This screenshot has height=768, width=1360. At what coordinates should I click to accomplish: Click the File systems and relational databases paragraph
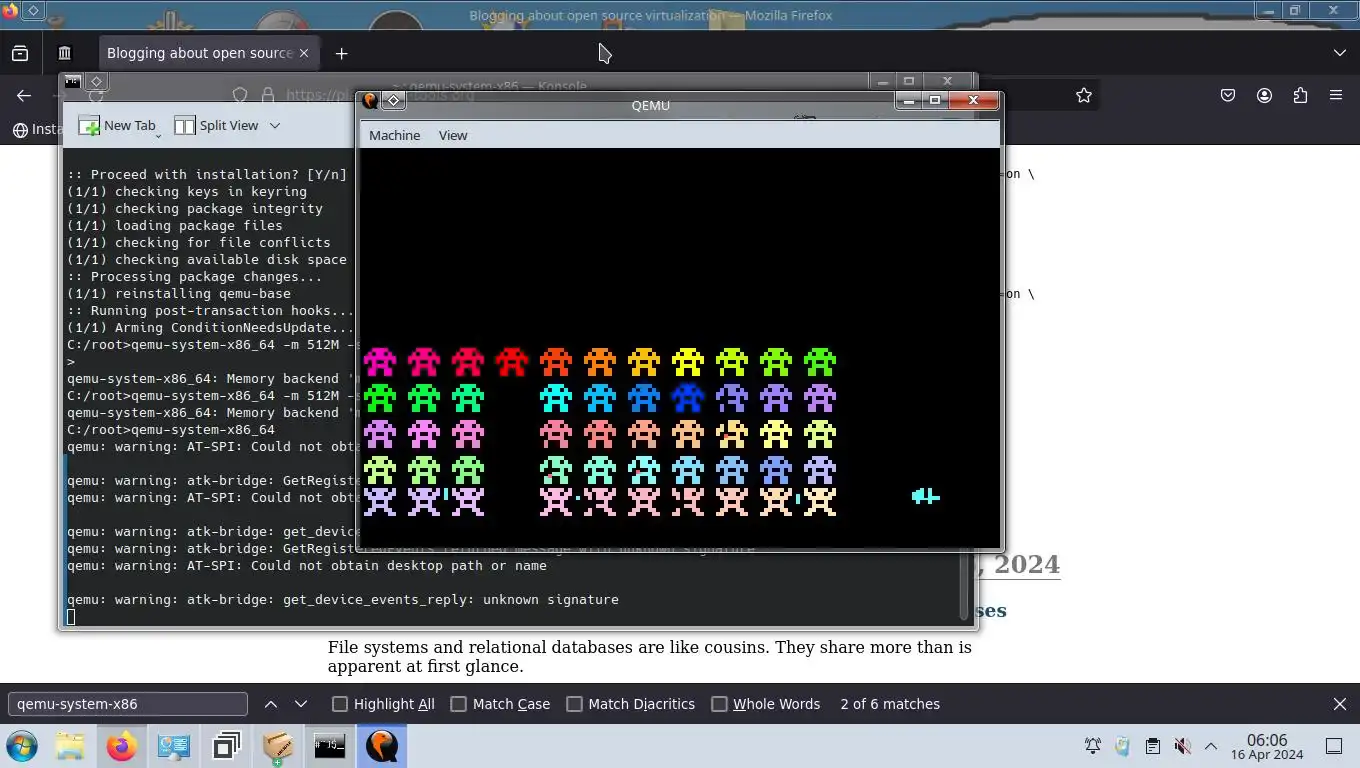(650, 657)
